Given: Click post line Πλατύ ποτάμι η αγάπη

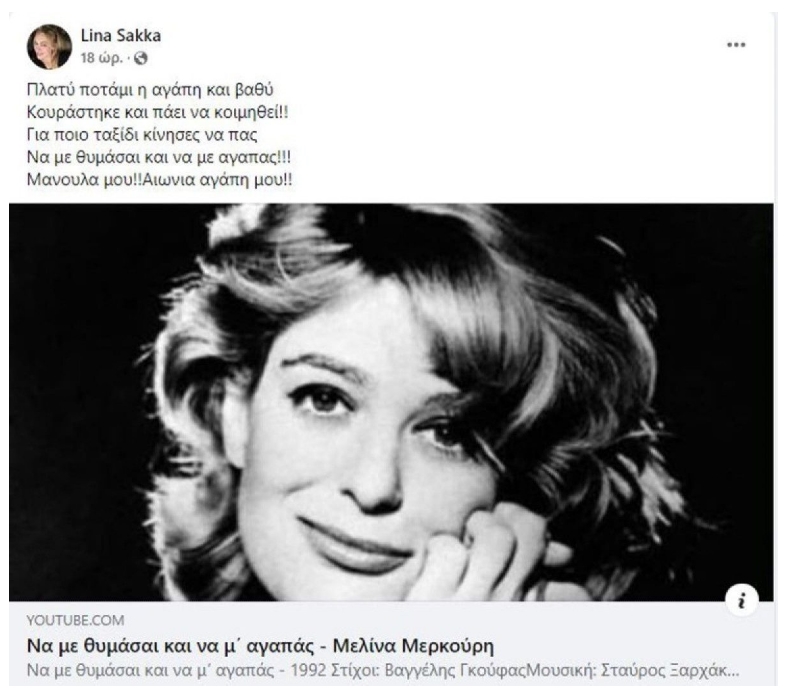Looking at the screenshot, I should point(150,90).
